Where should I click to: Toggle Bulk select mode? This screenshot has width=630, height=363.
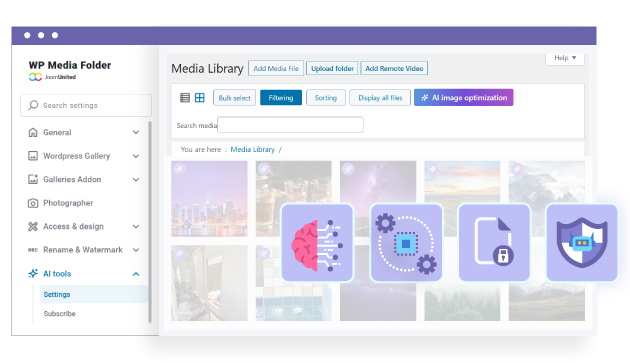click(234, 98)
